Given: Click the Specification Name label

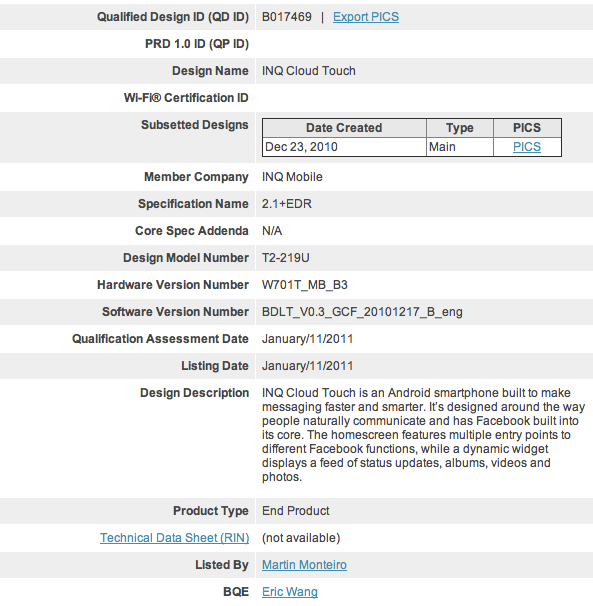Looking at the screenshot, I should pos(193,204).
